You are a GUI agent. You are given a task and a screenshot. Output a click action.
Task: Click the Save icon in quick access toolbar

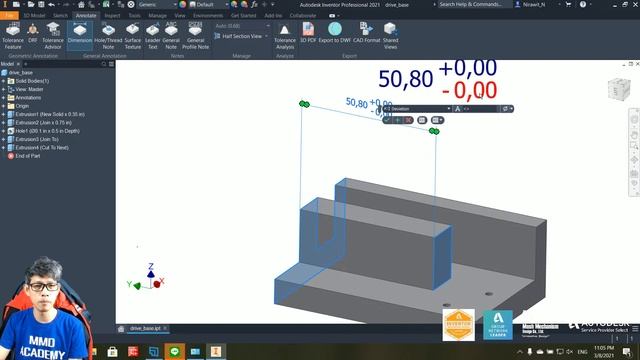pyautogui.click(x=41, y=4)
